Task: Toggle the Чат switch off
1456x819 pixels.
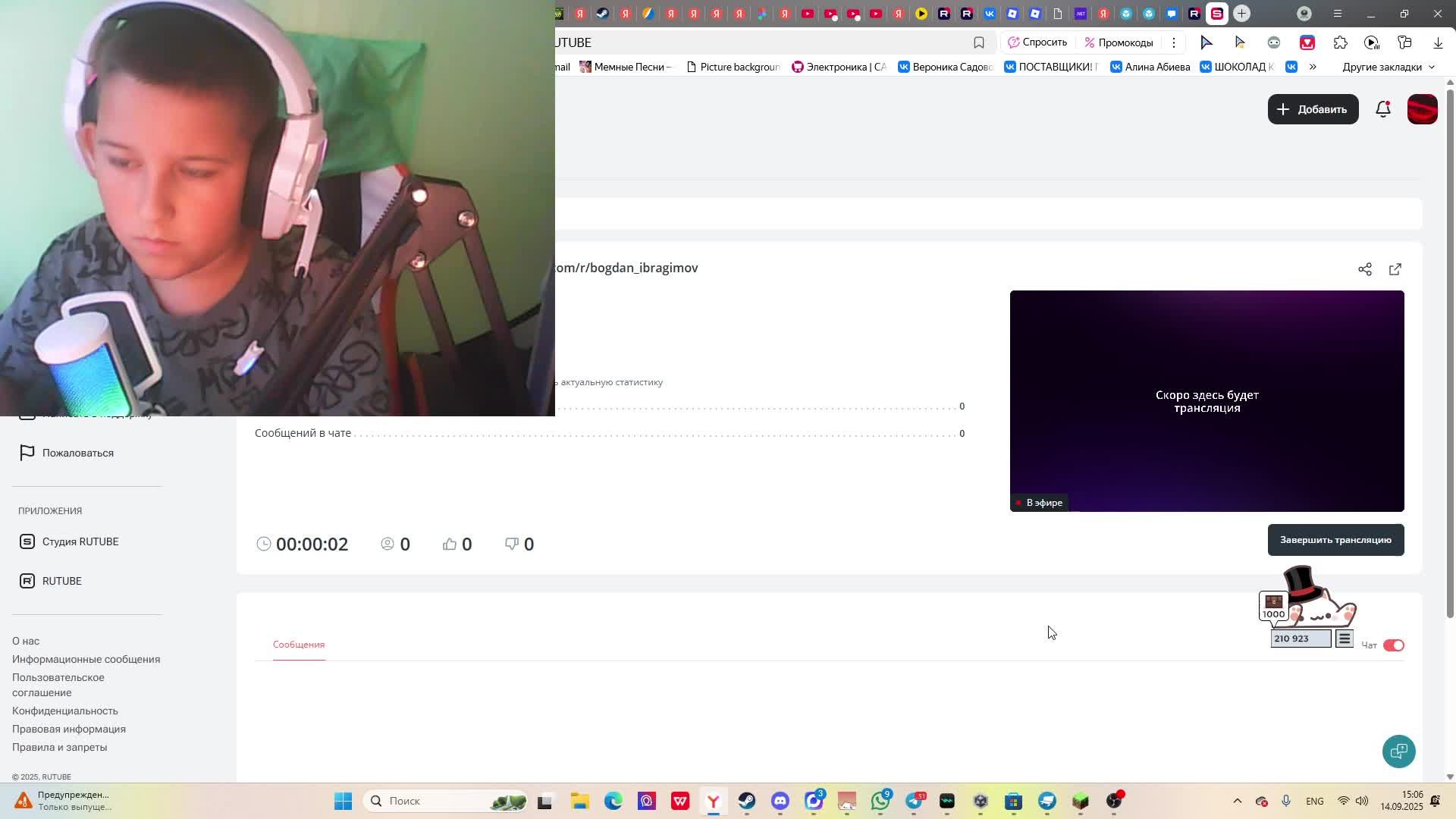Action: (1393, 645)
